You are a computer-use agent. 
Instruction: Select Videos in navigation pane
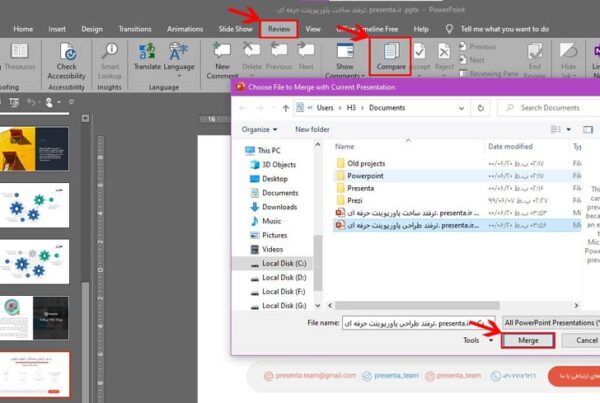pos(272,250)
